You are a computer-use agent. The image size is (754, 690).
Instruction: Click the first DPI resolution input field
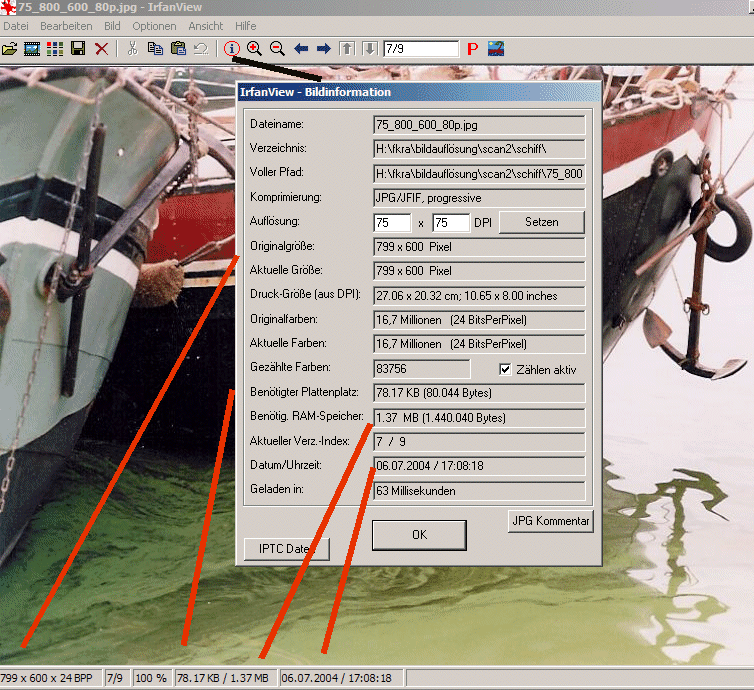coord(392,222)
